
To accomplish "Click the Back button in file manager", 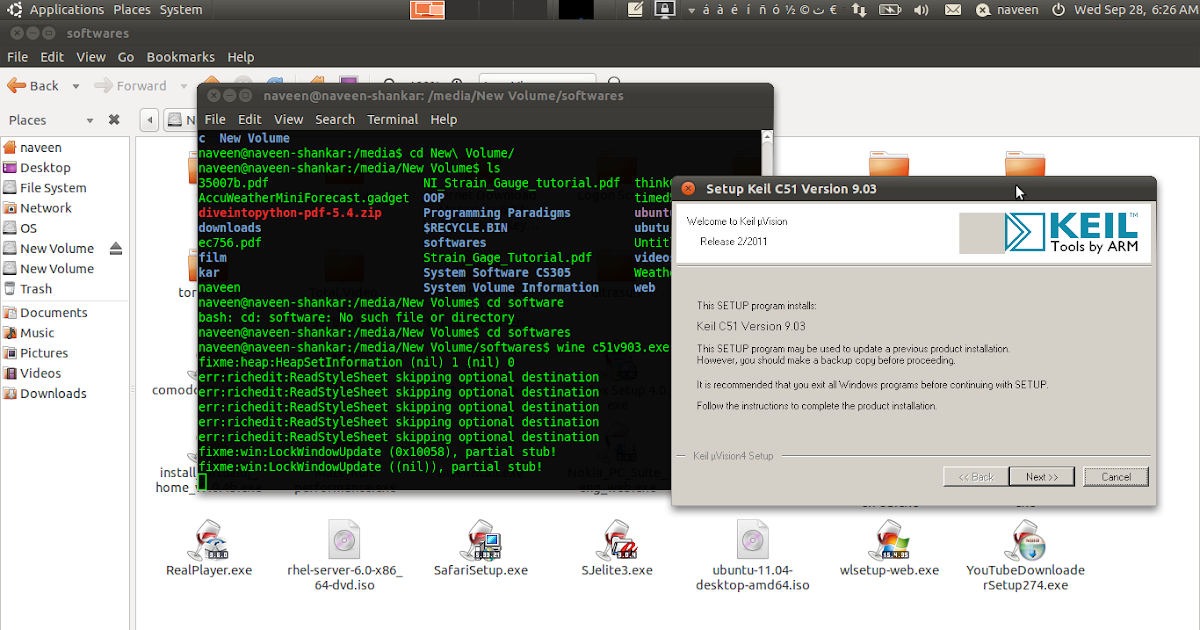I will [x=34, y=86].
